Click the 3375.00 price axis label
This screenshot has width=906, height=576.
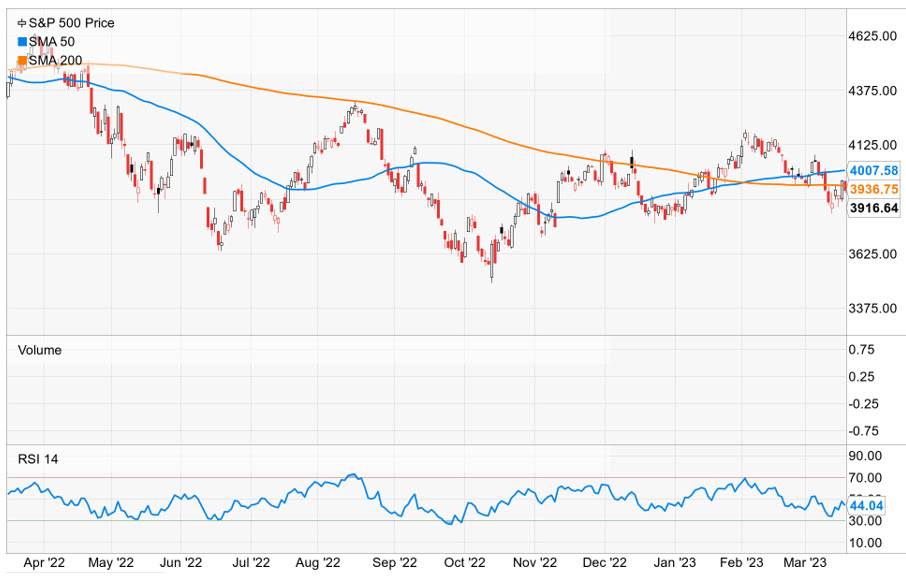tap(868, 308)
